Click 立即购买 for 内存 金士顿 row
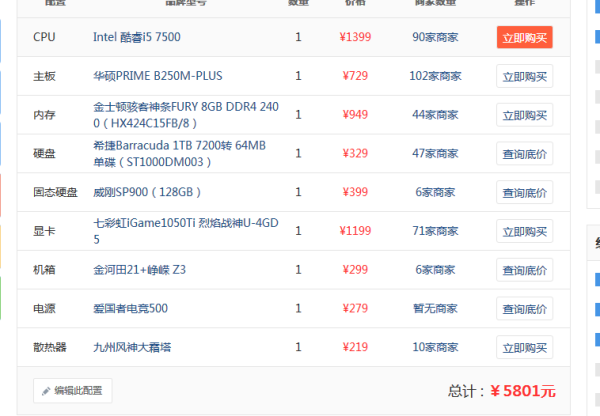The height and width of the screenshot is (416, 600). tap(524, 115)
